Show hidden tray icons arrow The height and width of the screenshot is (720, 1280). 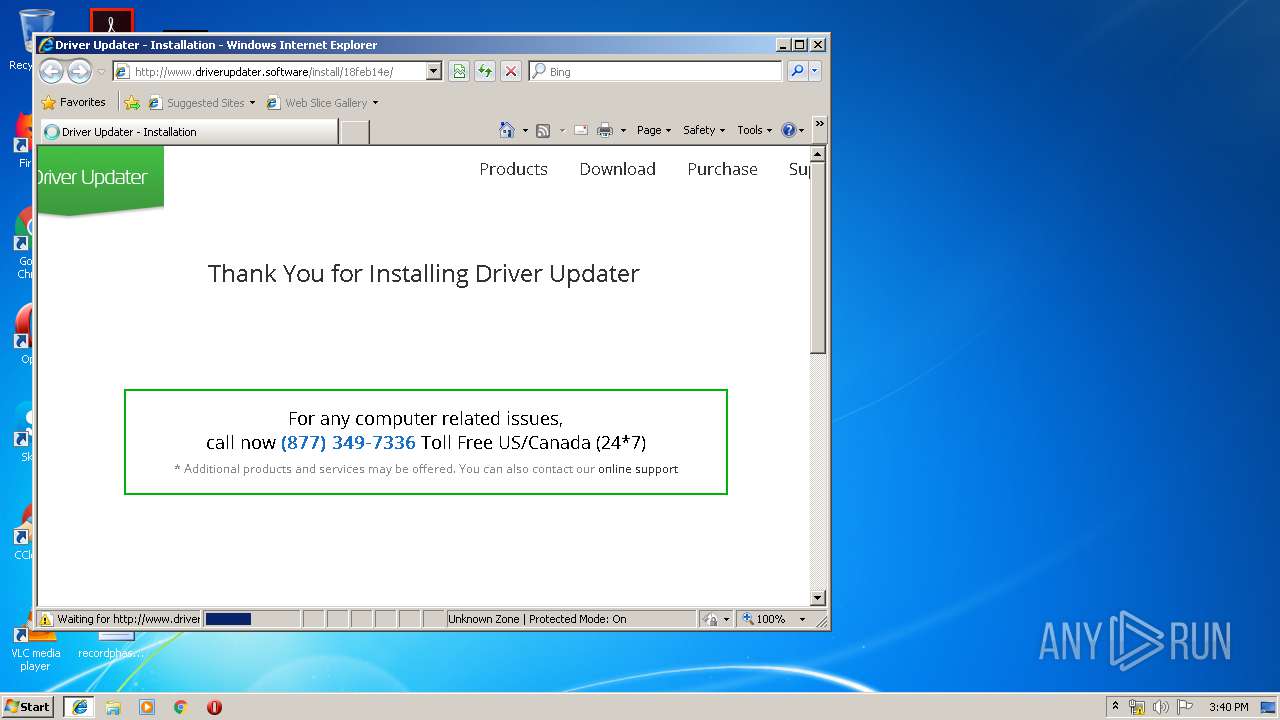point(1115,707)
